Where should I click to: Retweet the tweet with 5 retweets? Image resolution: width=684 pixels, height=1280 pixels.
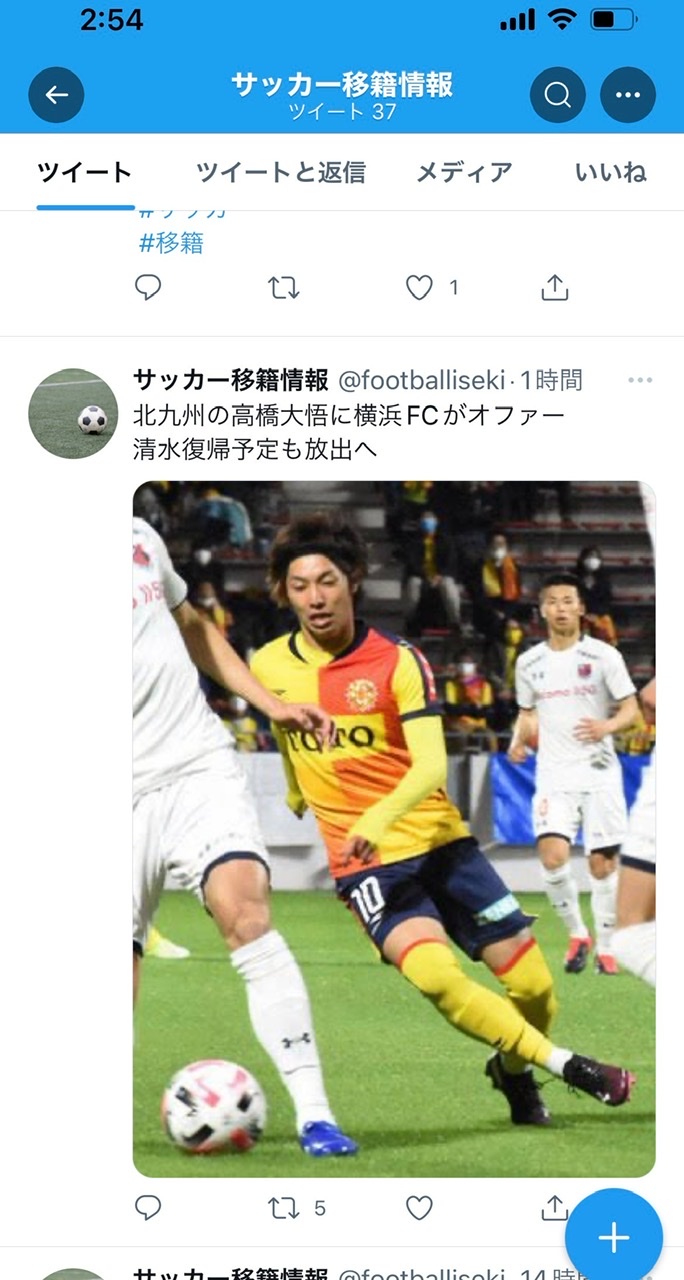pos(284,1208)
